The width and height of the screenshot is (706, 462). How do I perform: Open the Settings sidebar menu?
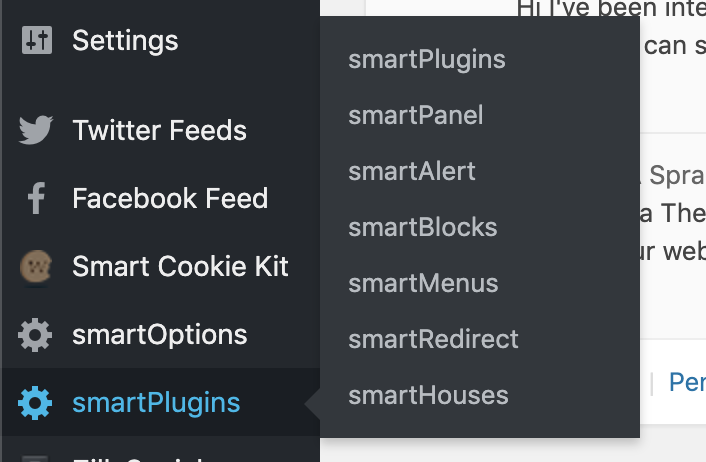(x=125, y=41)
